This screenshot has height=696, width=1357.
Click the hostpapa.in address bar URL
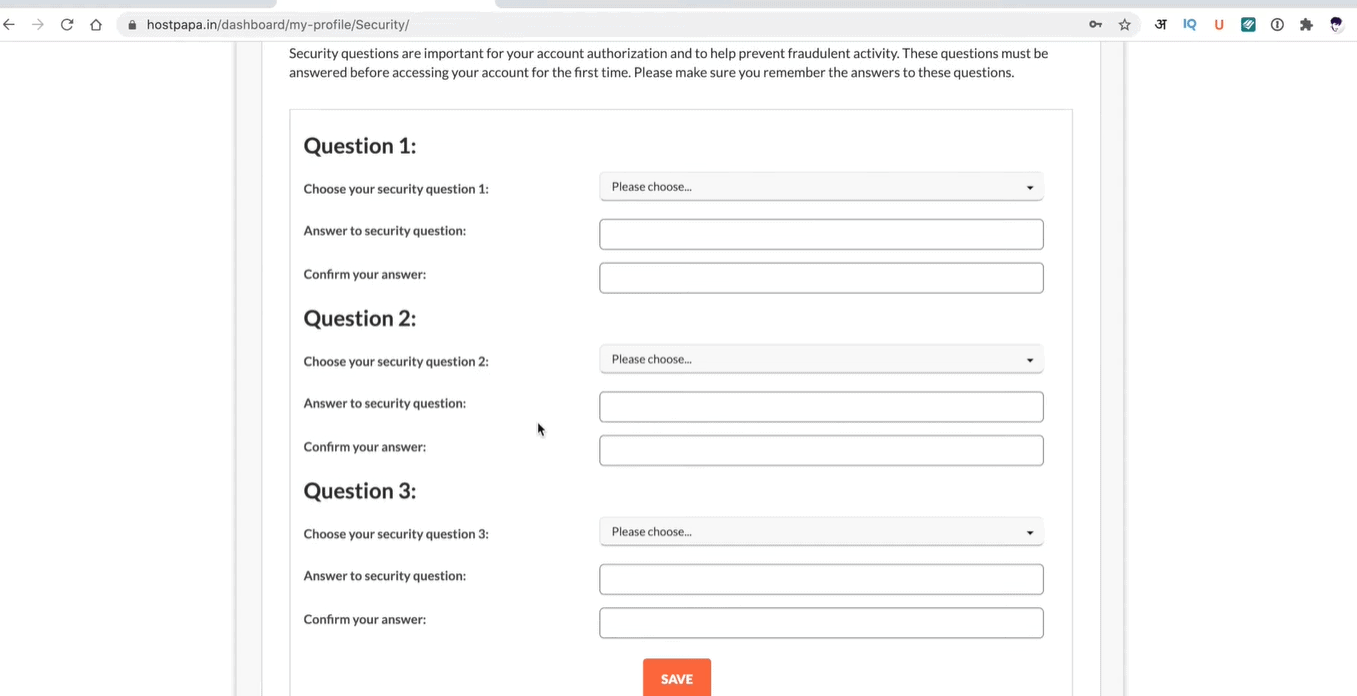point(278,25)
